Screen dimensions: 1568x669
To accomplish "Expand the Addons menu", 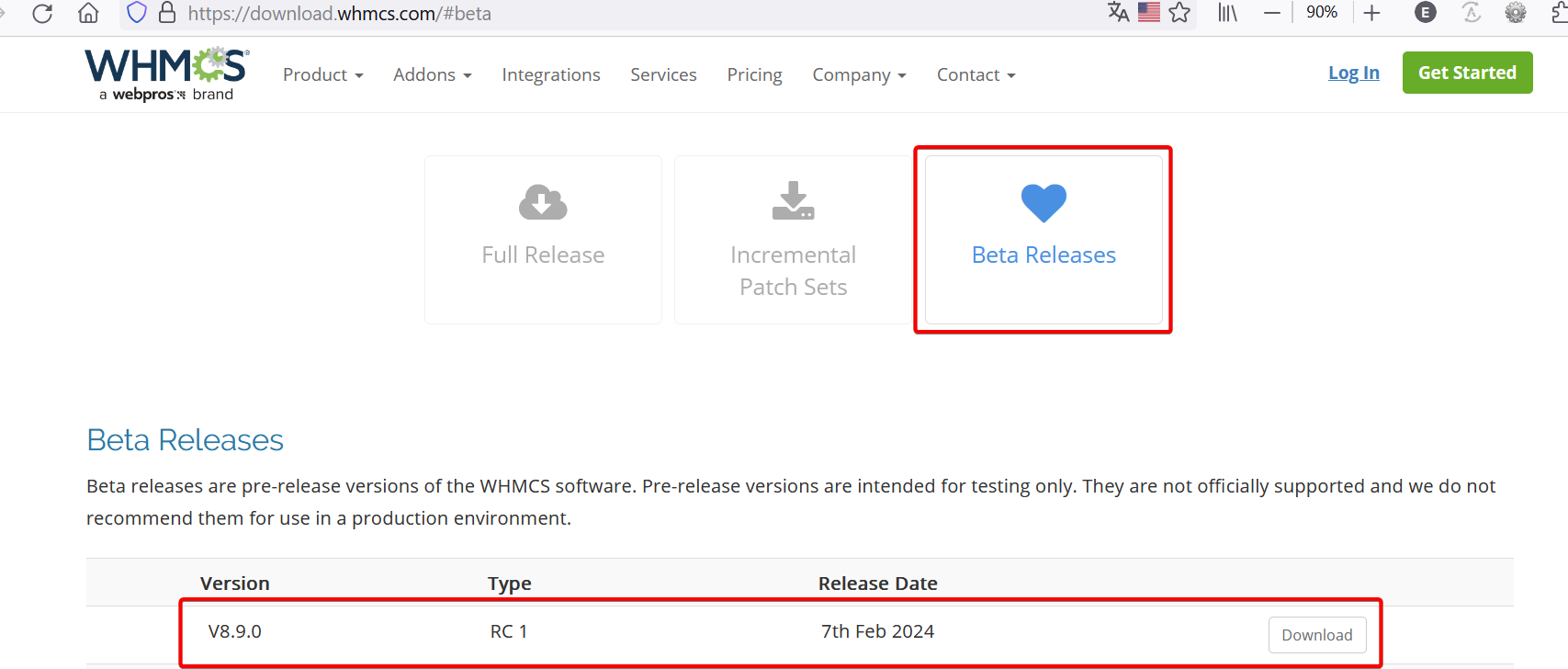I will (x=433, y=74).
